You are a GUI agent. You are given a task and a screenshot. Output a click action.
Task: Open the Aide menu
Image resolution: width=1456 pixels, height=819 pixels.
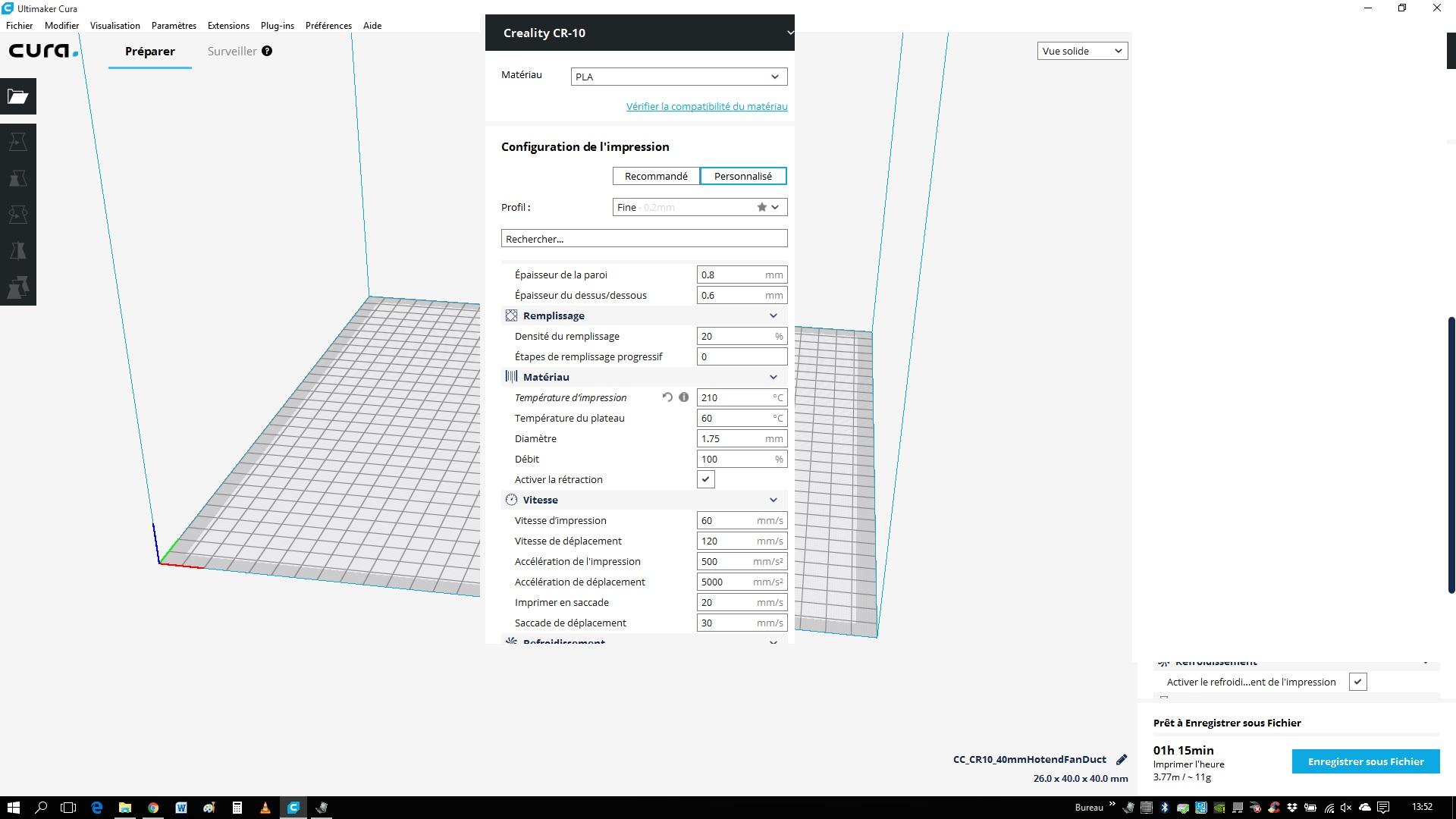[372, 25]
